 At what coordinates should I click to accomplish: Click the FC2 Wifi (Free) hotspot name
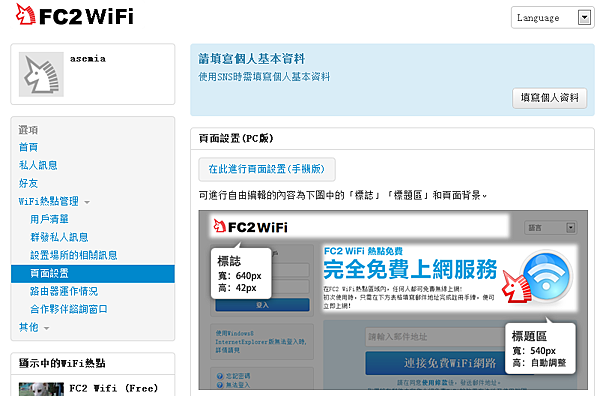114,388
